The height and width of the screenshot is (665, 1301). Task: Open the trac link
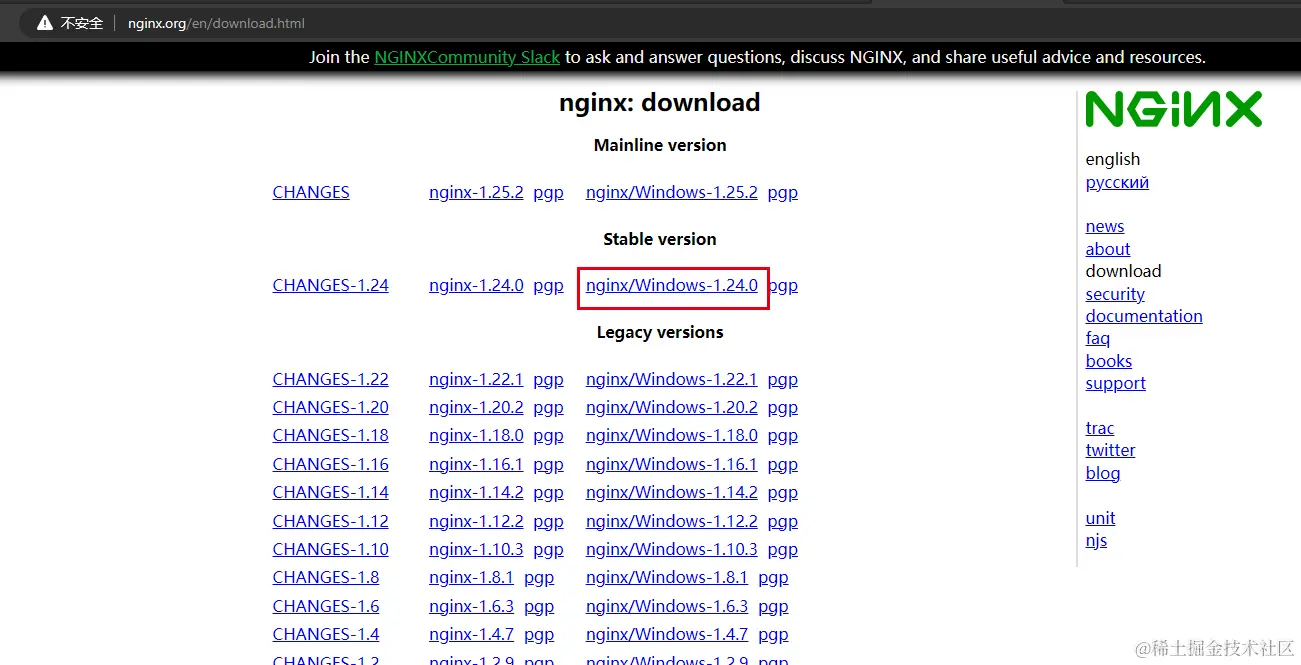(x=1100, y=428)
